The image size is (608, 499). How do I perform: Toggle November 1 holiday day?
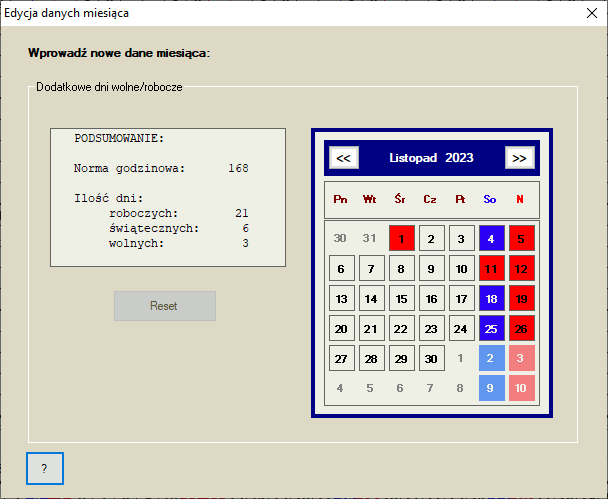point(401,239)
